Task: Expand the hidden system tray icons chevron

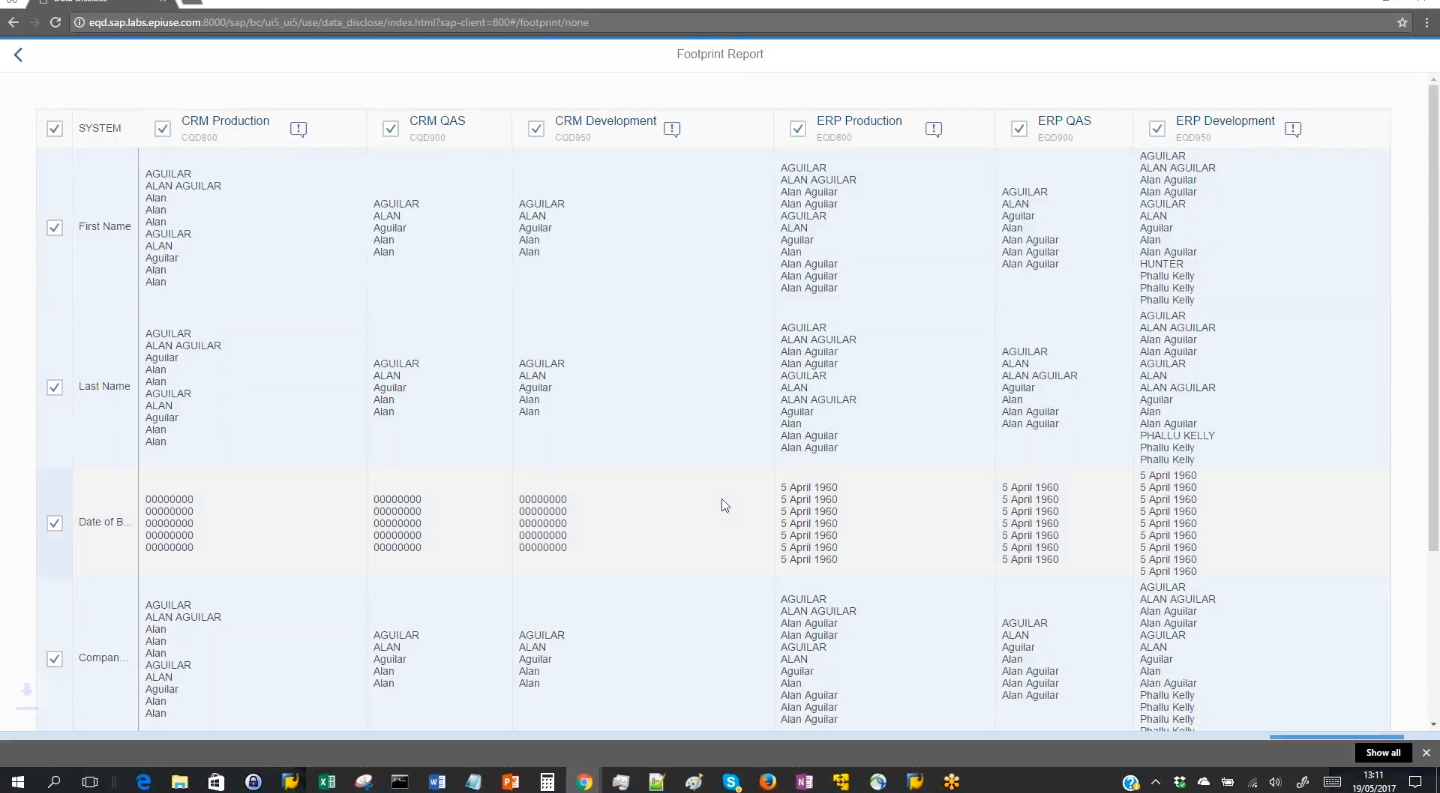Action: click(1156, 782)
